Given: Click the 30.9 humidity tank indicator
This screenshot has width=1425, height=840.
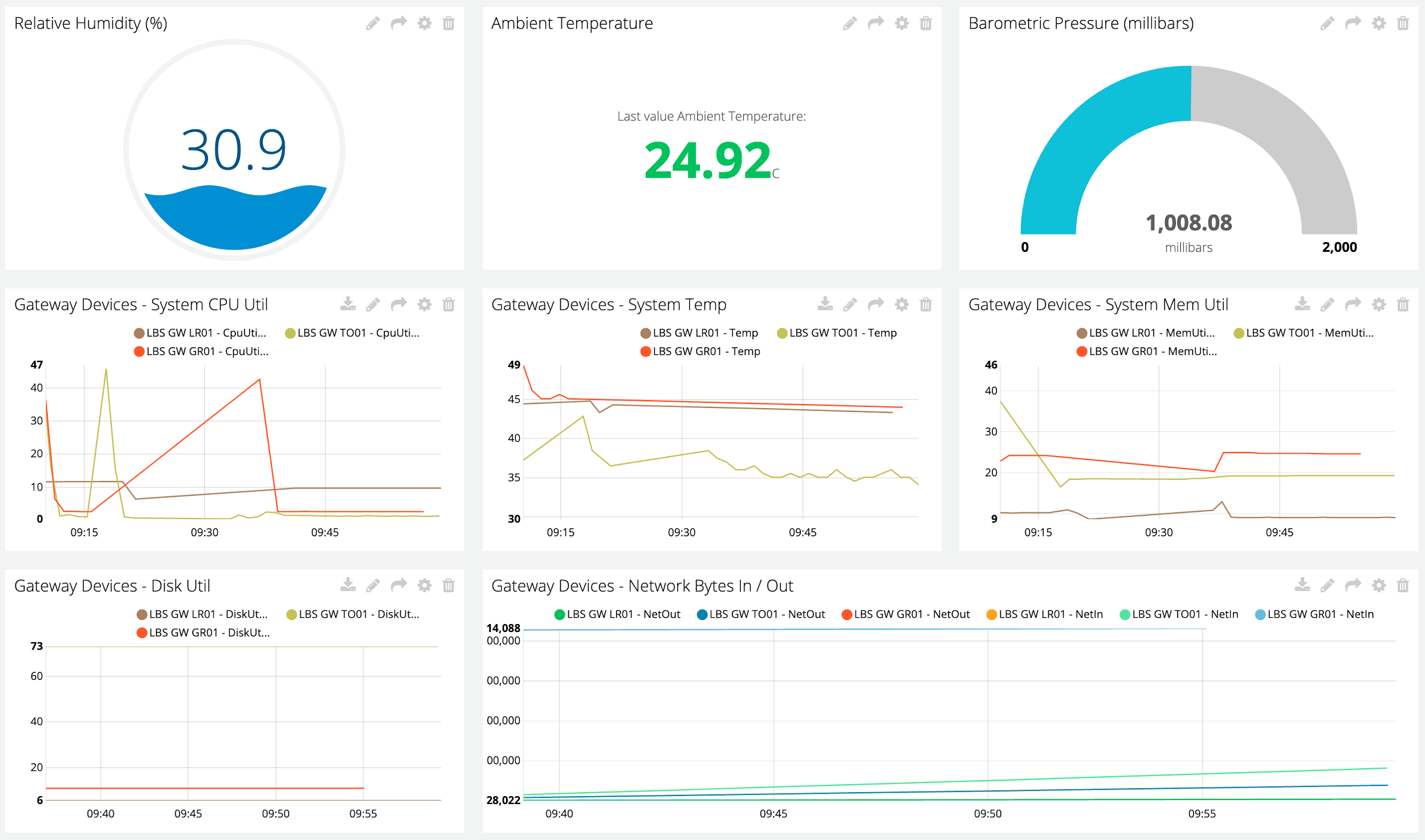Looking at the screenshot, I should click(234, 150).
